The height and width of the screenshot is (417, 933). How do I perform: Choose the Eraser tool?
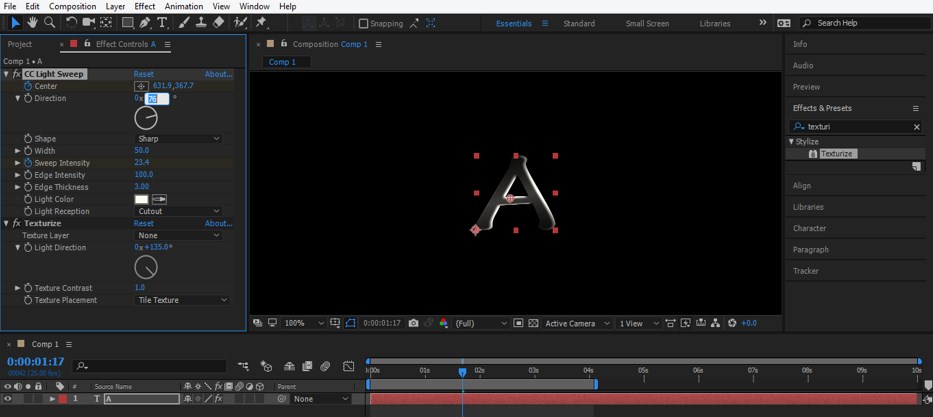[219, 22]
